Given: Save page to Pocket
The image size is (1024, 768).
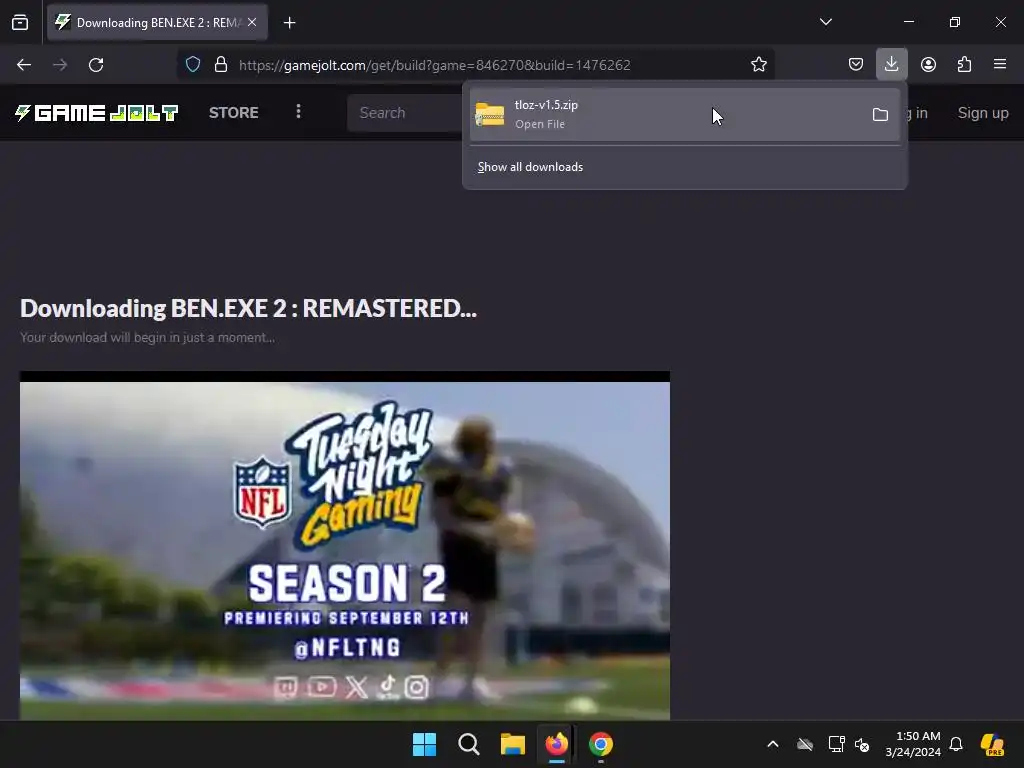Looking at the screenshot, I should tap(856, 65).
